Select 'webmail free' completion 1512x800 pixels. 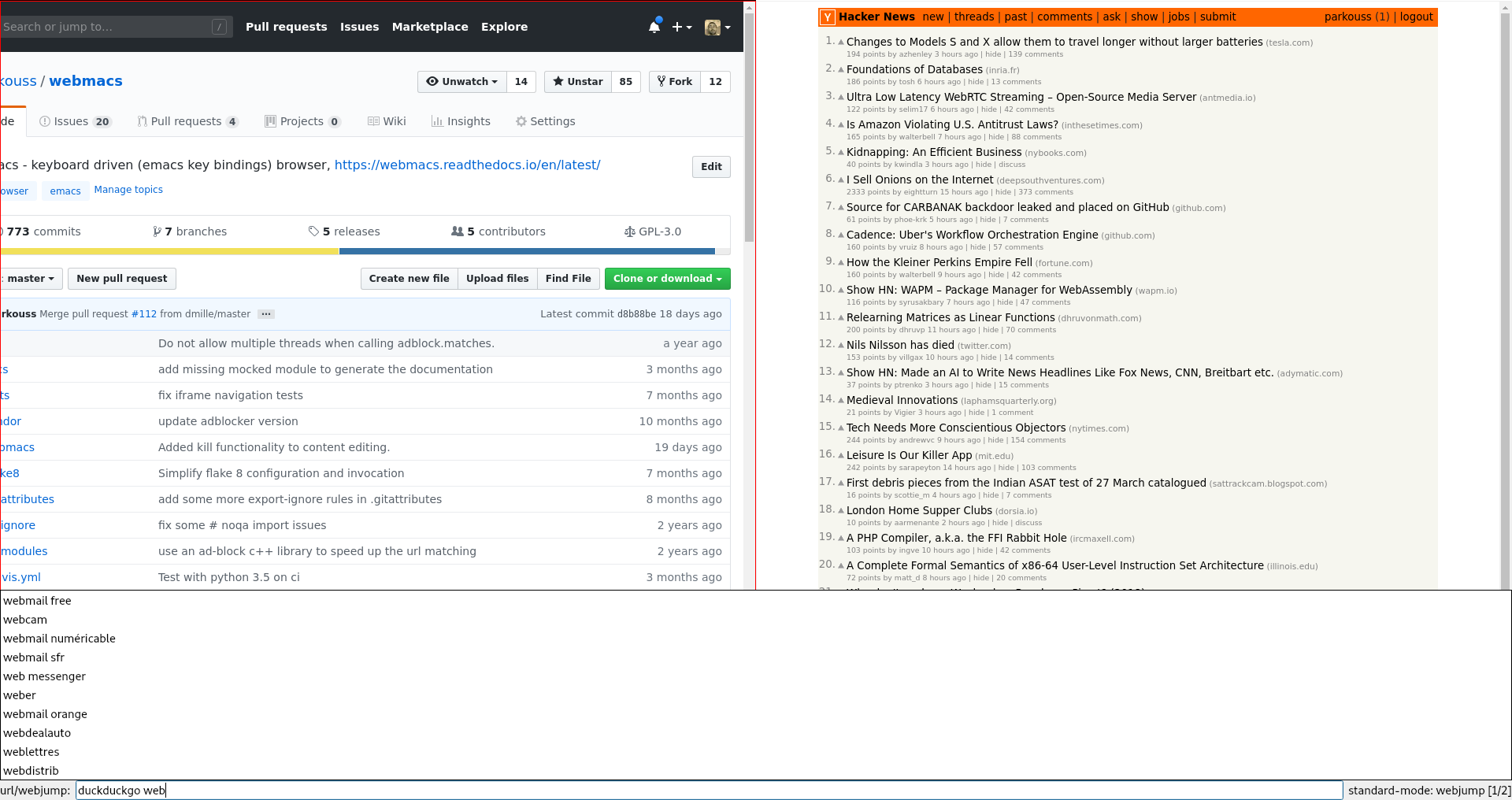[x=756, y=601]
